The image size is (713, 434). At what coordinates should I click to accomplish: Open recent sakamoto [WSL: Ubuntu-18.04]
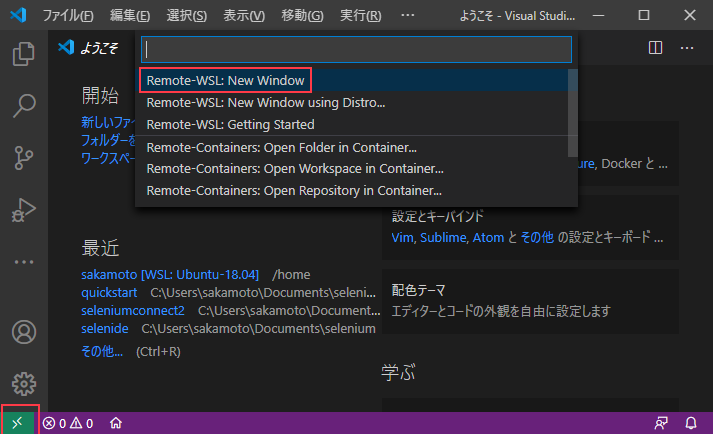point(170,275)
